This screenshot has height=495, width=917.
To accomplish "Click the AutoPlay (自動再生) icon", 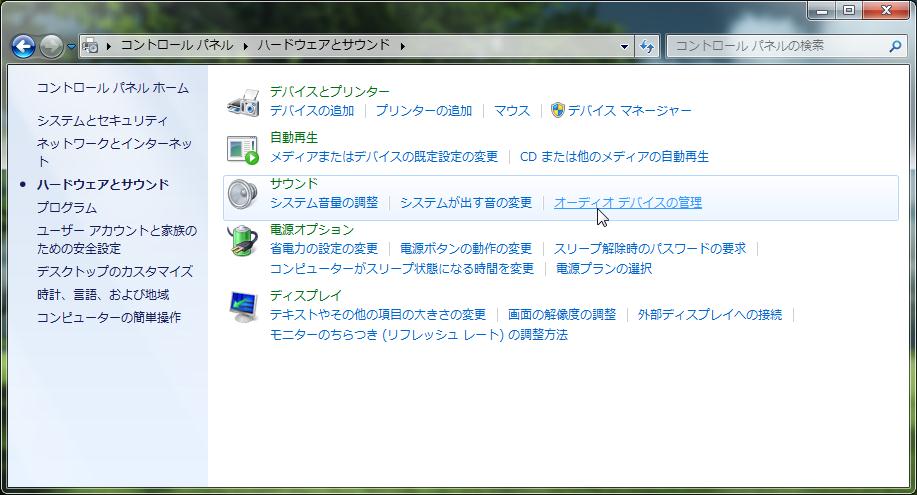I will coord(243,149).
